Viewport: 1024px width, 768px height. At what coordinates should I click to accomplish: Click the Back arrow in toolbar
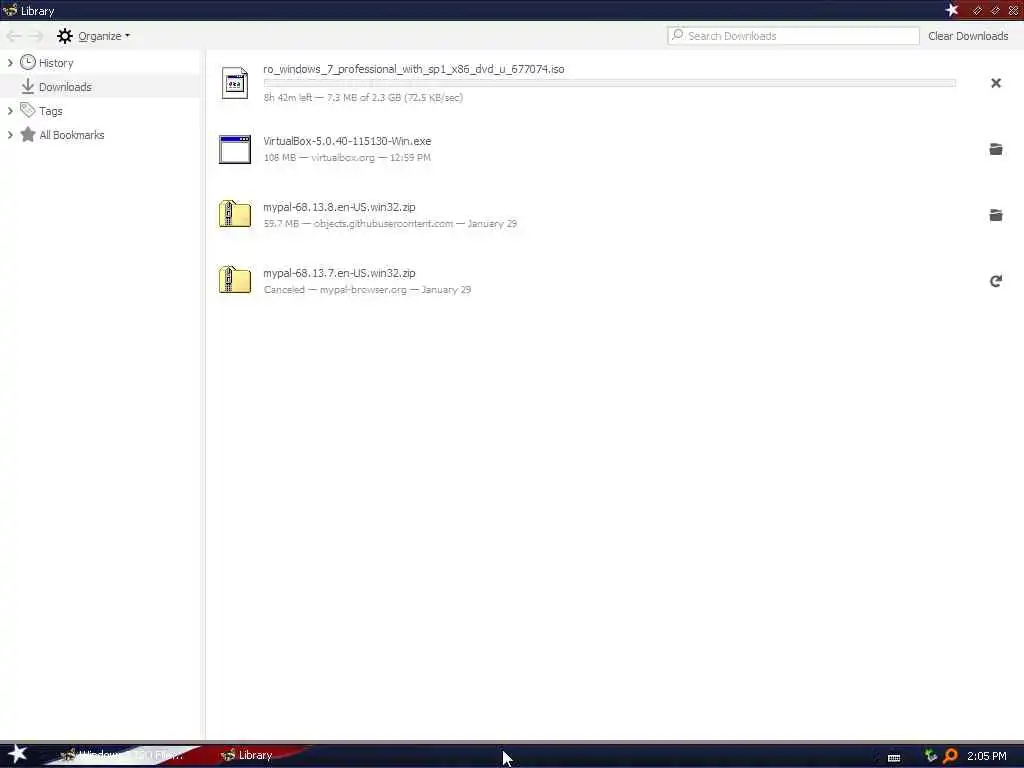pyautogui.click(x=13, y=36)
